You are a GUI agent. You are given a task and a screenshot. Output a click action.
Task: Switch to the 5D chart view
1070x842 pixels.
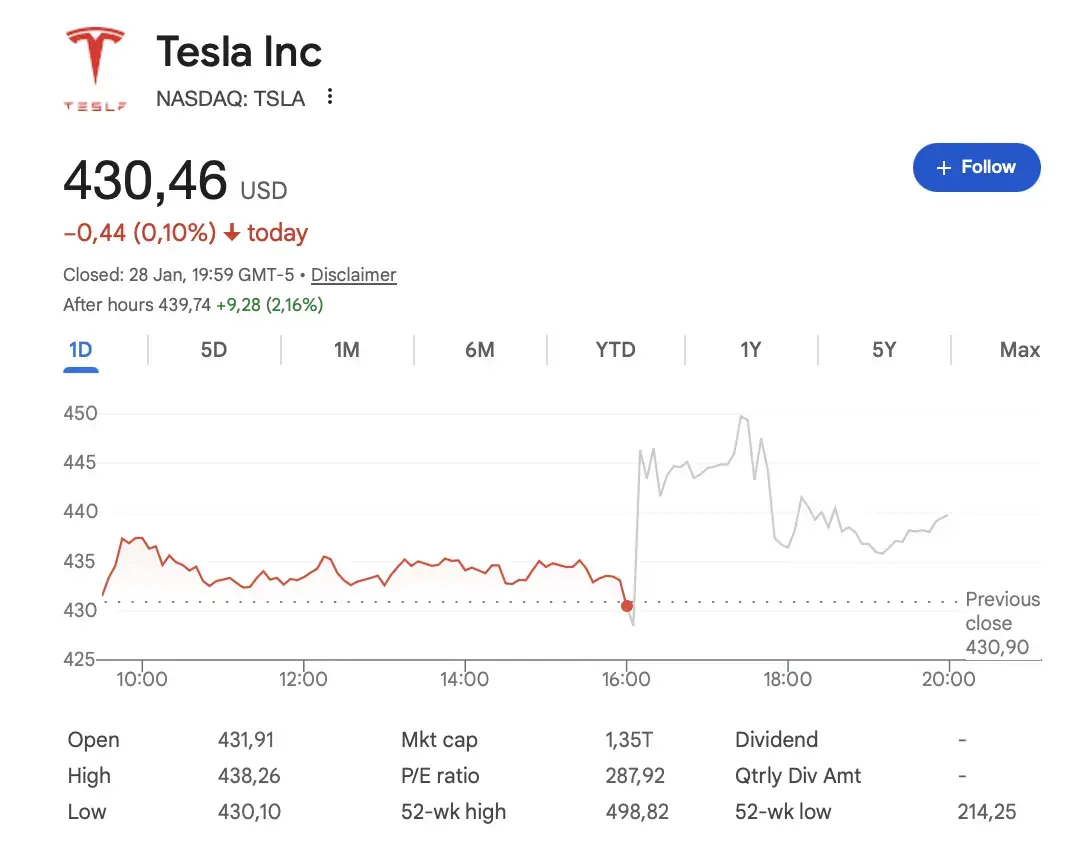click(213, 350)
